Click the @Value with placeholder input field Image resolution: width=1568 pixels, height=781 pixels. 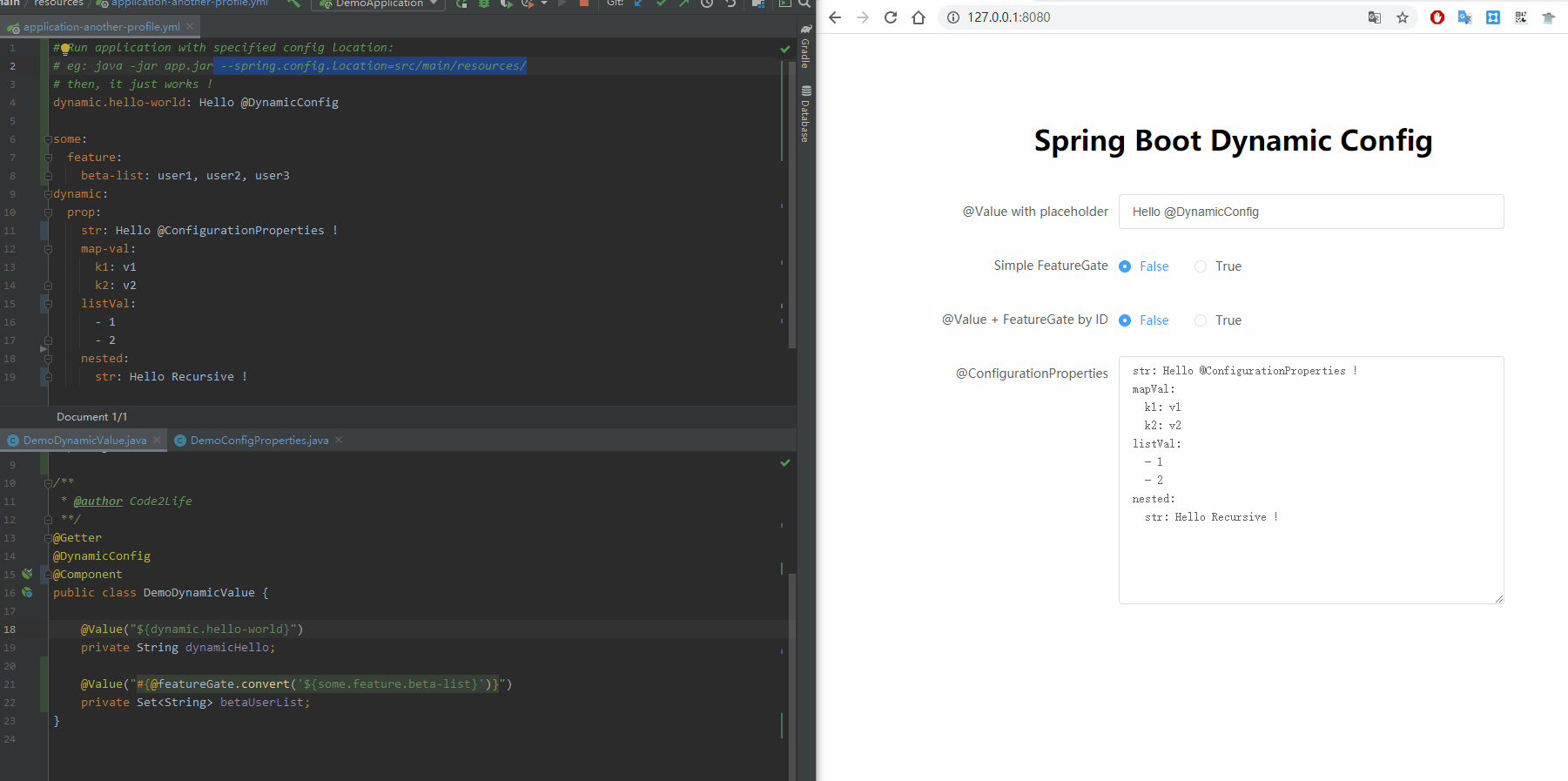click(1310, 212)
